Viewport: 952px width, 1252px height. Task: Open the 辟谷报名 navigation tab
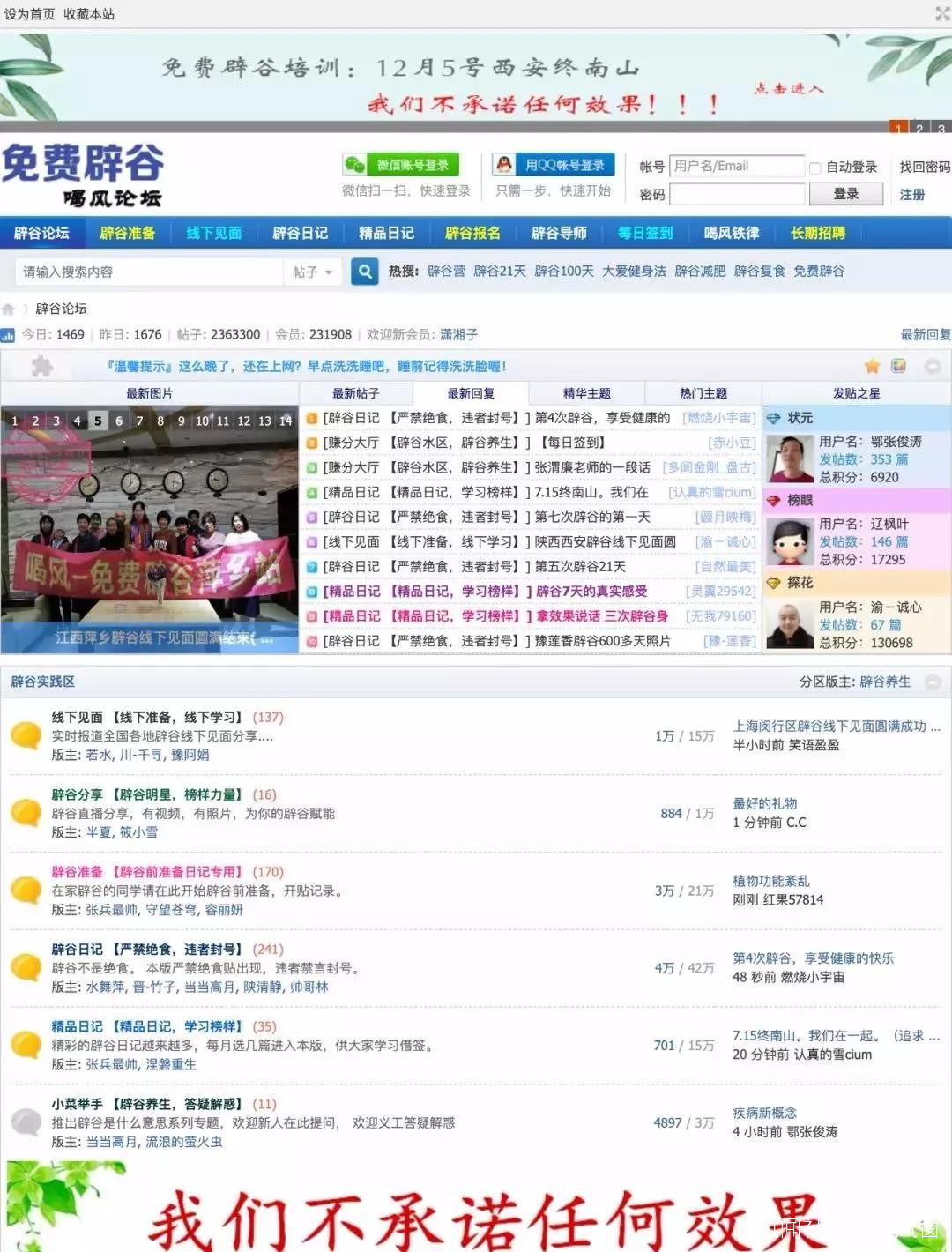pyautogui.click(x=472, y=233)
